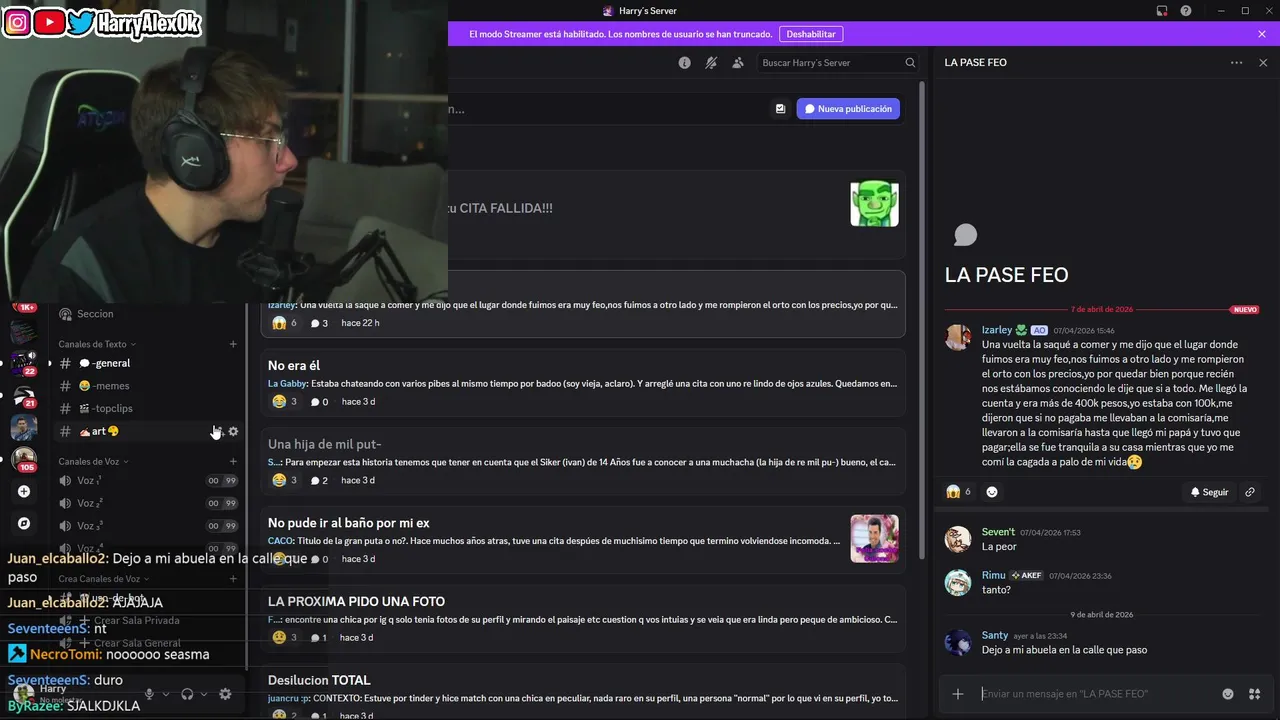Toggle the scream emoji reaction with 6

pos(959,492)
